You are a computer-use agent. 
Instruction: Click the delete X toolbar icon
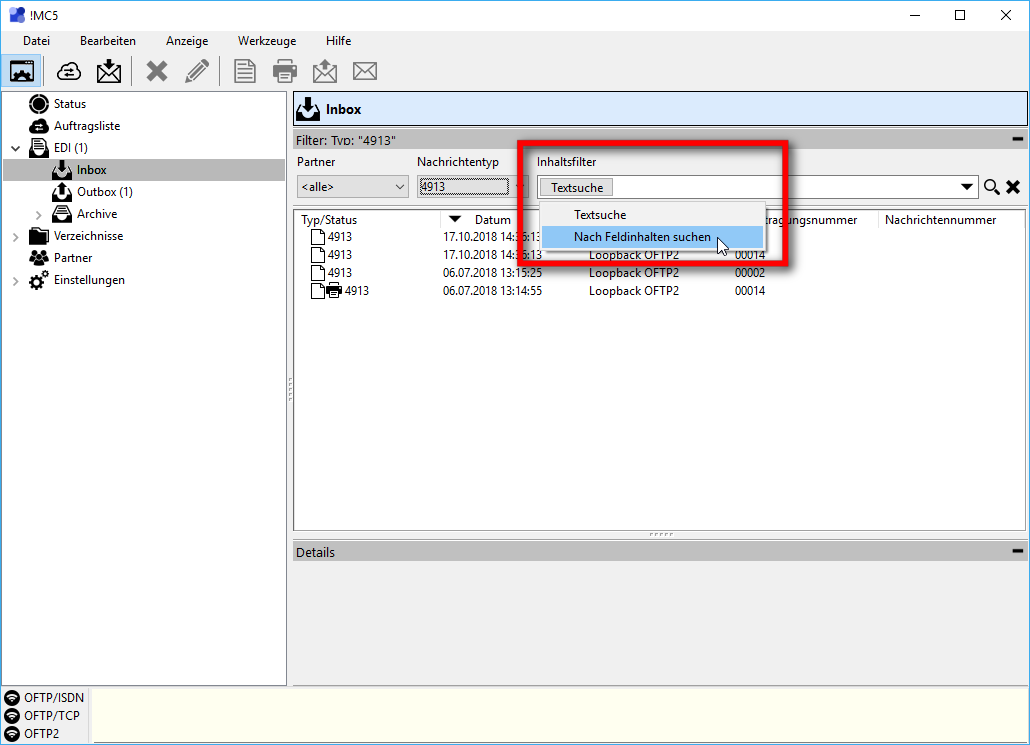pyautogui.click(x=157, y=71)
